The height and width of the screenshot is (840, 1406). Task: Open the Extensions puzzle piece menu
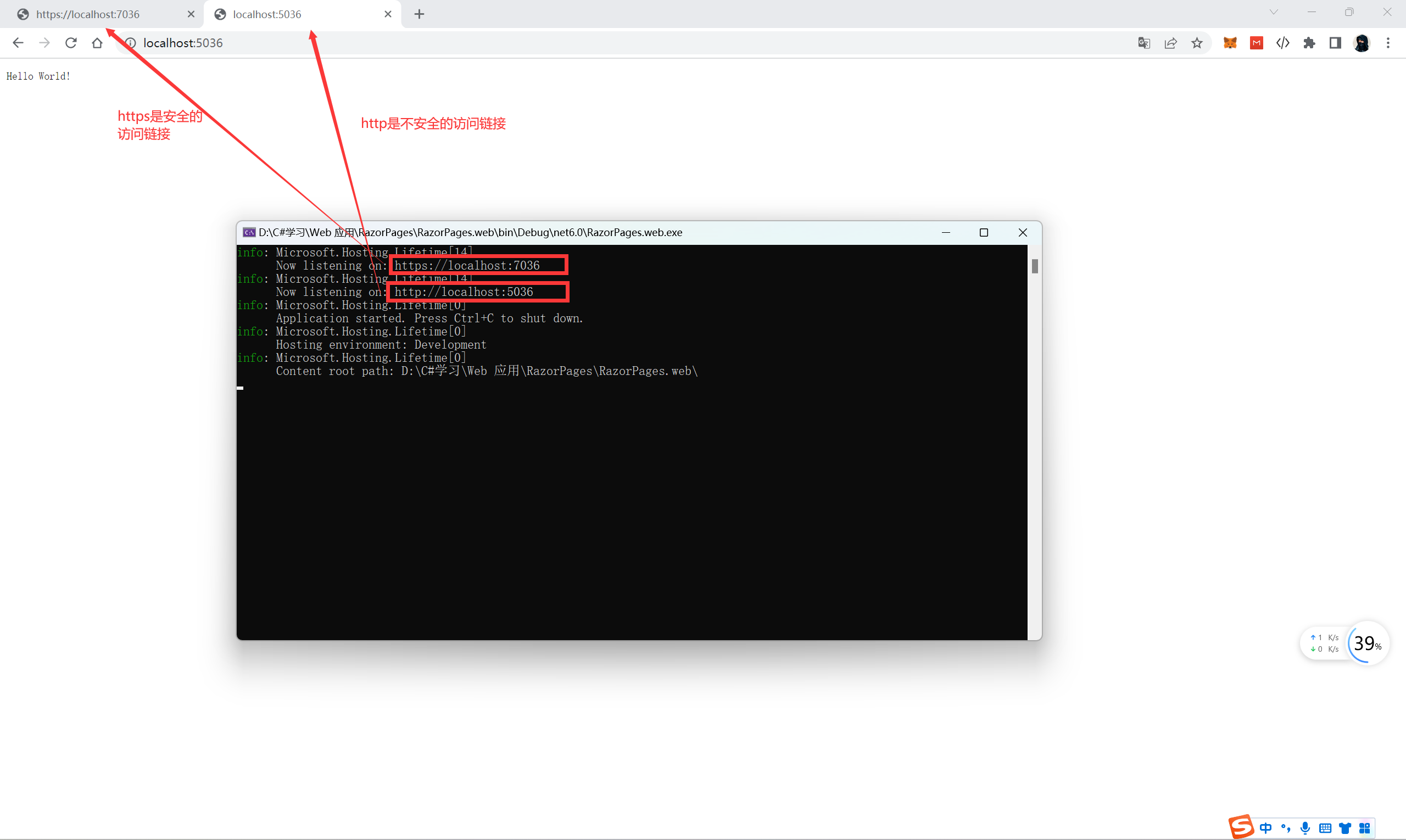[x=1309, y=43]
